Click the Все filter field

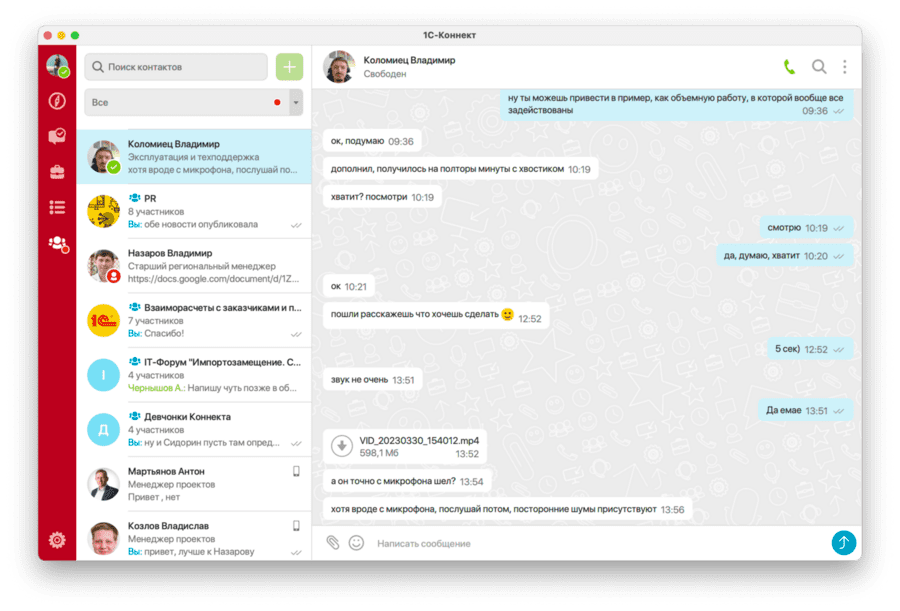tap(194, 103)
